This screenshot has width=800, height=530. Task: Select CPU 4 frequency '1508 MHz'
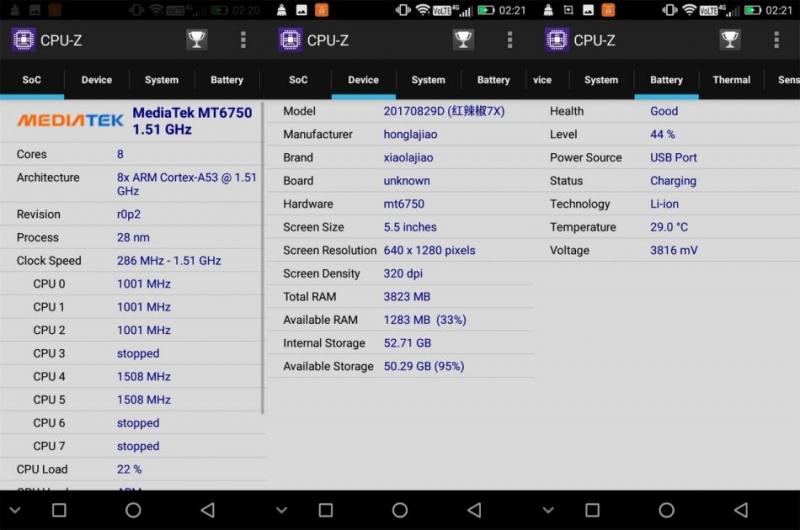click(x=144, y=376)
